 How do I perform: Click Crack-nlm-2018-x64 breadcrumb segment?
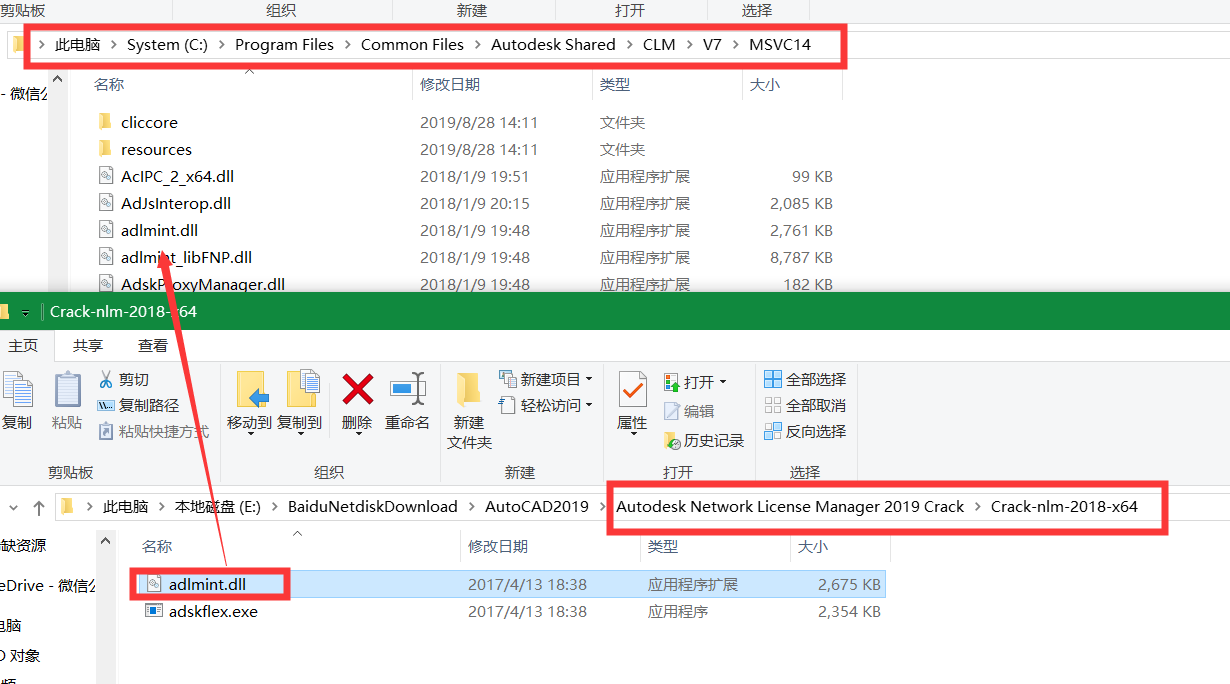coord(1064,507)
